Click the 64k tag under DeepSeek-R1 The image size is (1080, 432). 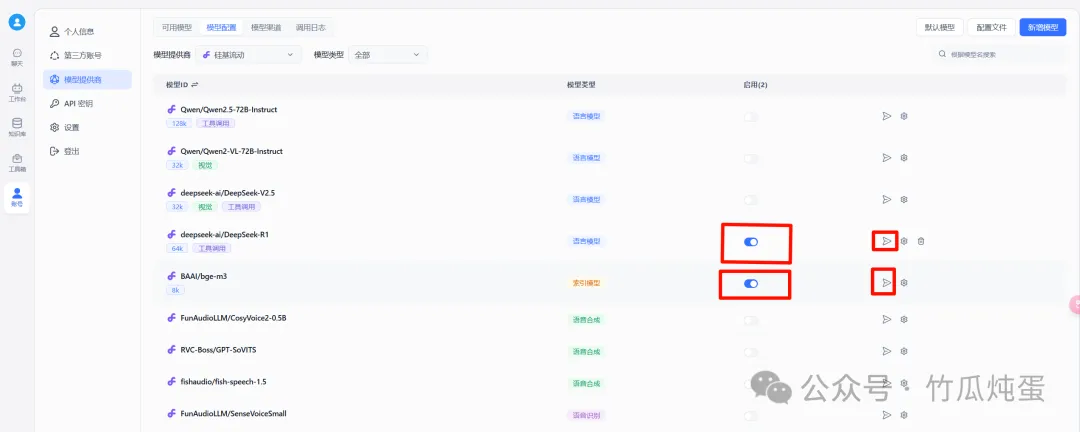[176, 248]
